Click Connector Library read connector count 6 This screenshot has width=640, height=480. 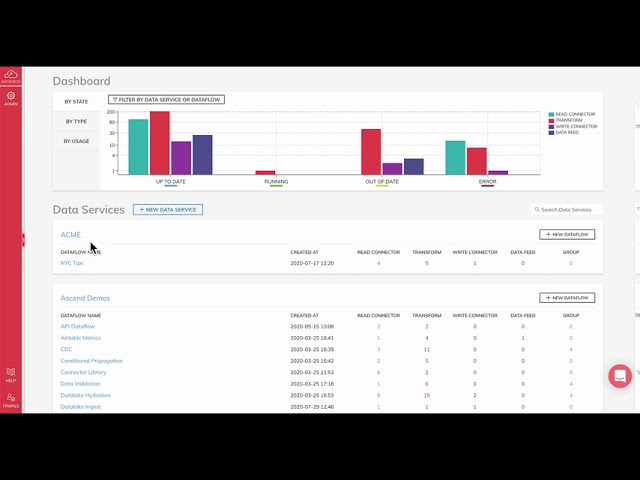pyautogui.click(x=378, y=372)
